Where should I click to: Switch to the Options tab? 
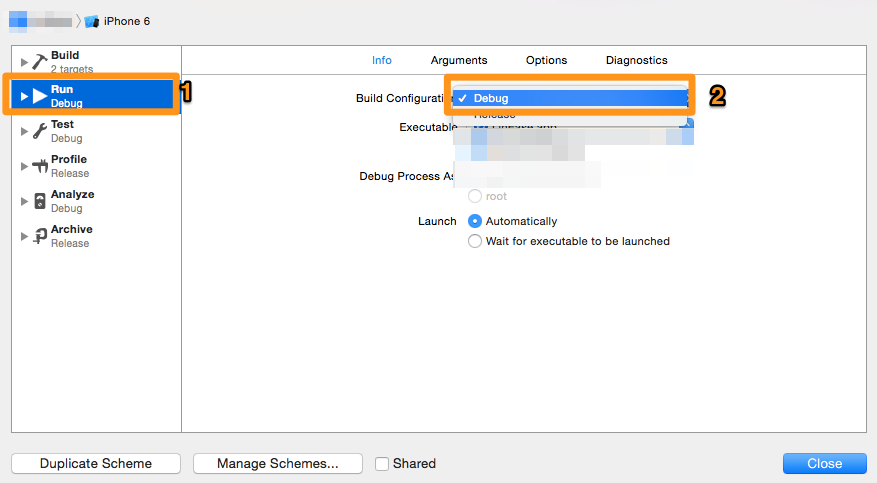(x=546, y=60)
